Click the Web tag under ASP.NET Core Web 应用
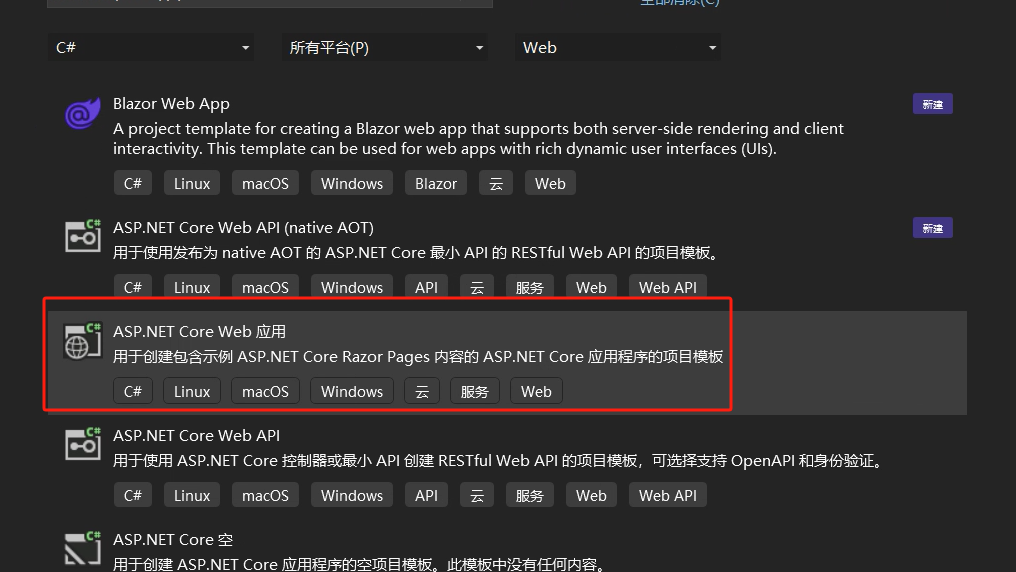This screenshot has height=572, width=1016. point(536,391)
